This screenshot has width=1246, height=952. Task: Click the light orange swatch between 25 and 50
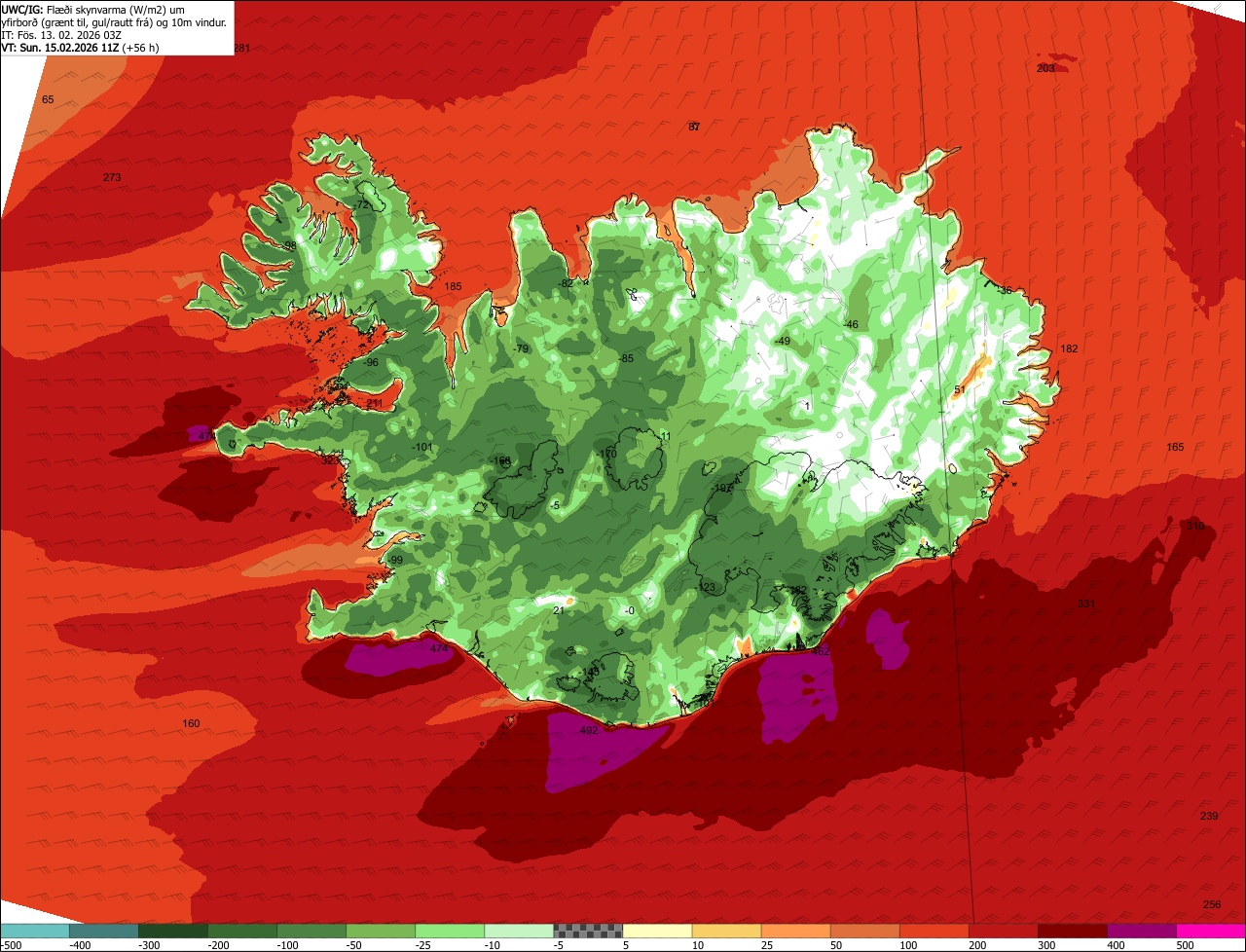(x=795, y=931)
